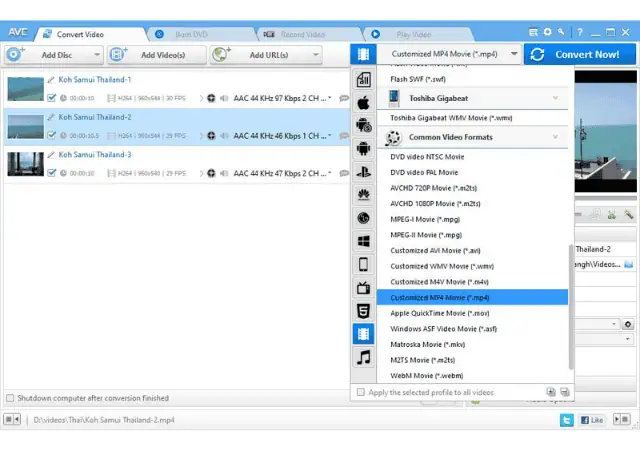Select the HTML5 video category icon
The height and width of the screenshot is (450, 640).
coord(363,311)
